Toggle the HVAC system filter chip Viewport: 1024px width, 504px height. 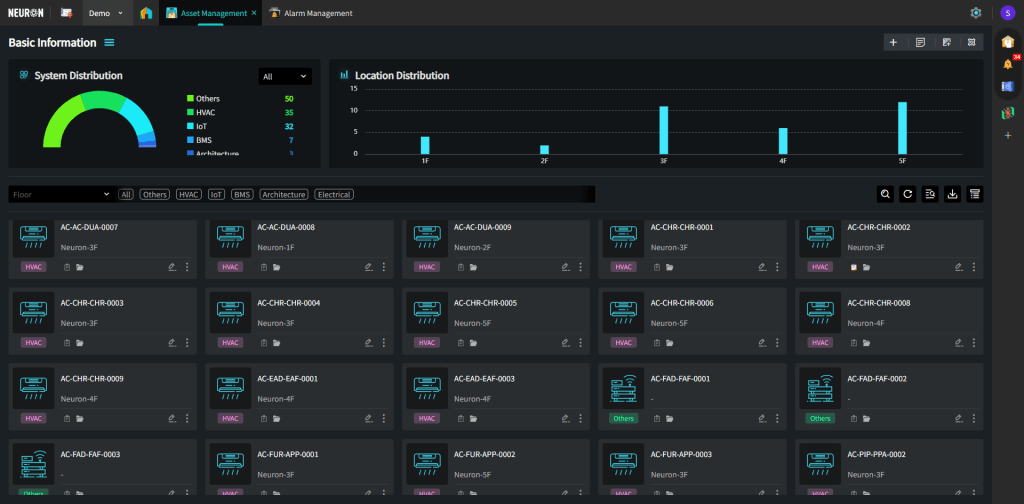click(188, 194)
